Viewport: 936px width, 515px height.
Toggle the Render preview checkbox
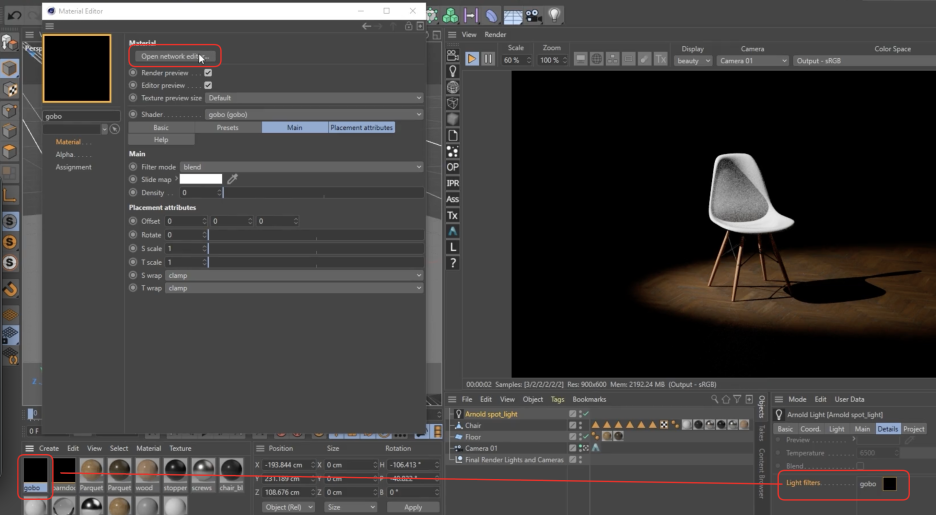[x=208, y=73]
